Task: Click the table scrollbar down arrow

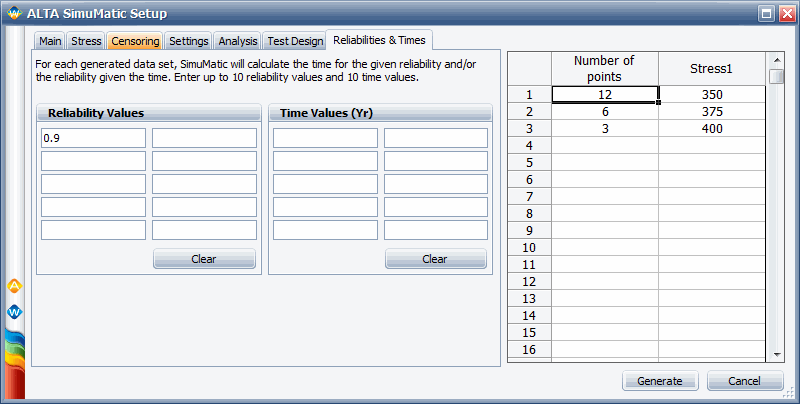Action: tap(777, 354)
